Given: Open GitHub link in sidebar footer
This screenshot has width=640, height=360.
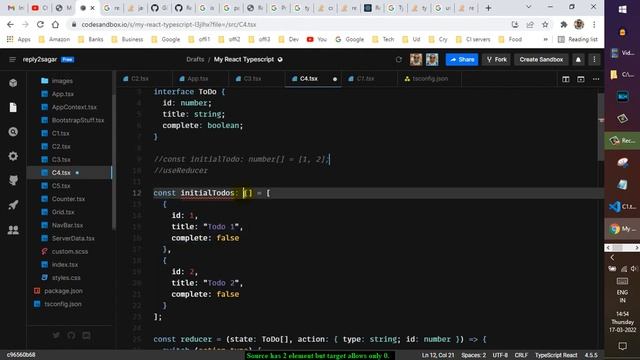Looking at the screenshot, I should [x=71, y=335].
